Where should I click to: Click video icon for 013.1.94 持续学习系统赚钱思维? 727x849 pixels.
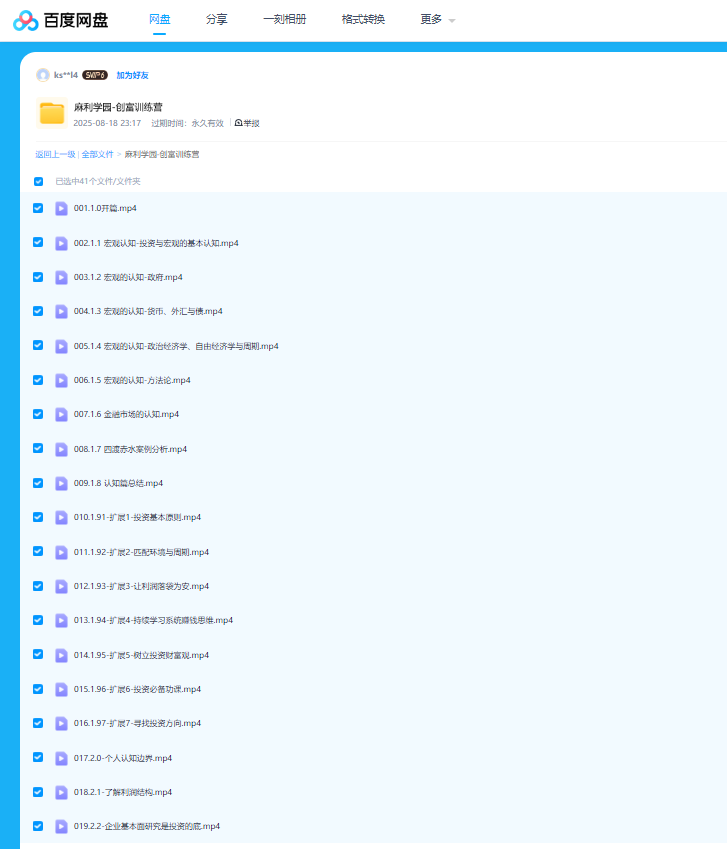(x=61, y=620)
